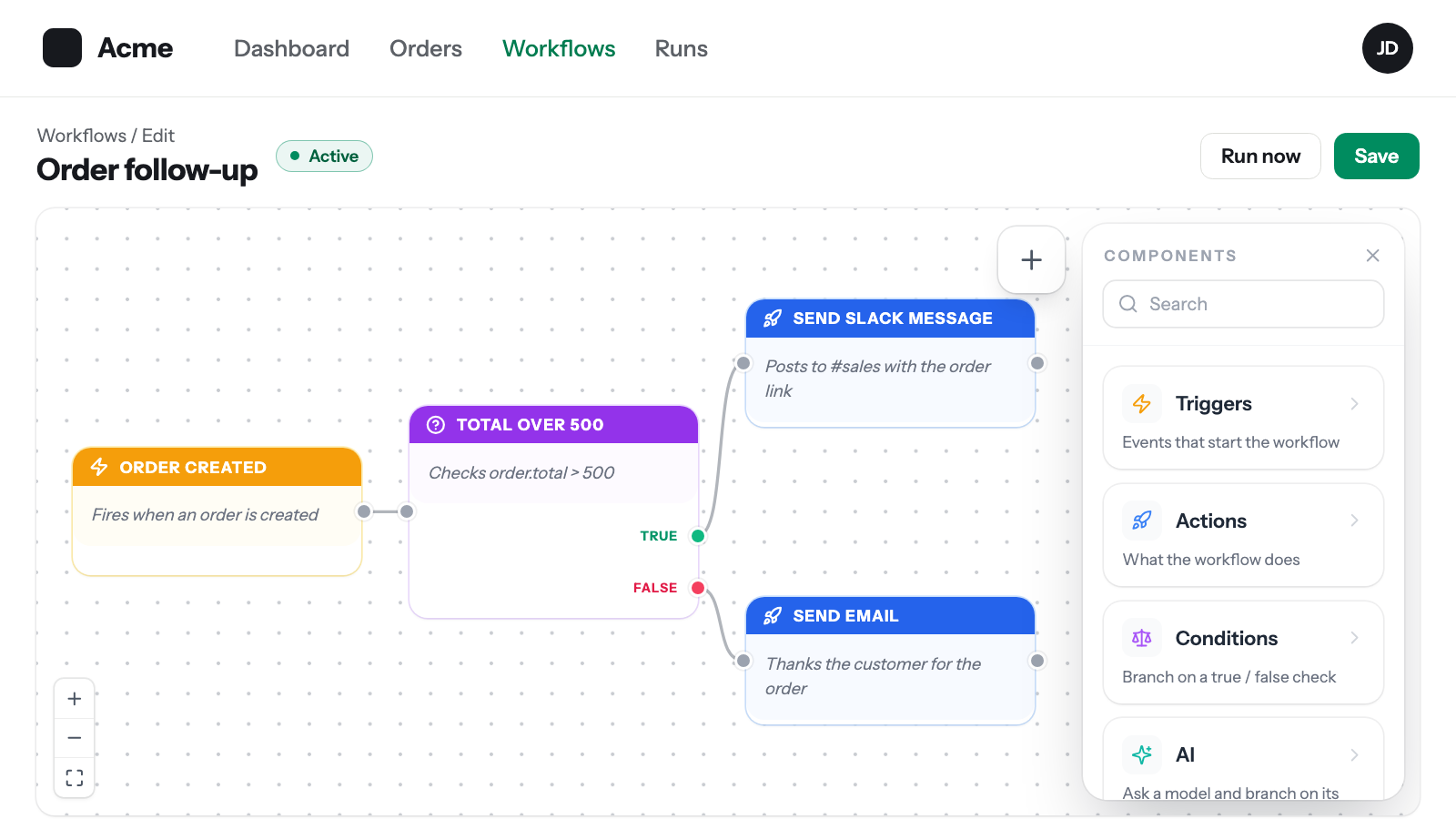
Task: Click the Run now button
Action: click(1260, 157)
